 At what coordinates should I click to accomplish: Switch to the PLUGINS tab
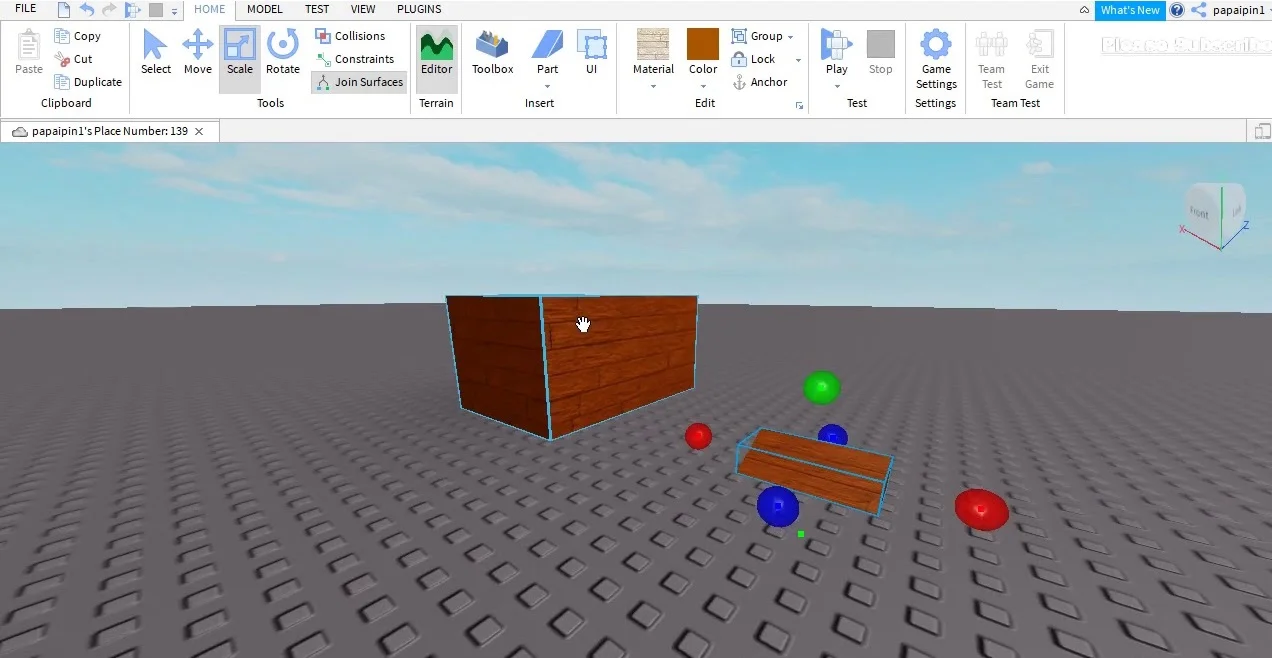(x=419, y=9)
